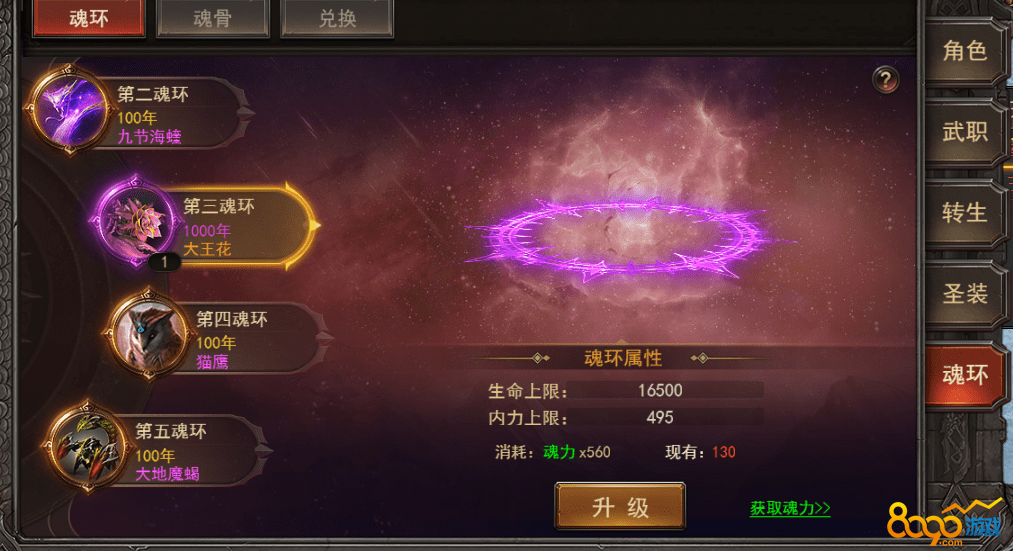Open the 圣装 side menu
The width and height of the screenshot is (1013, 551).
965,294
